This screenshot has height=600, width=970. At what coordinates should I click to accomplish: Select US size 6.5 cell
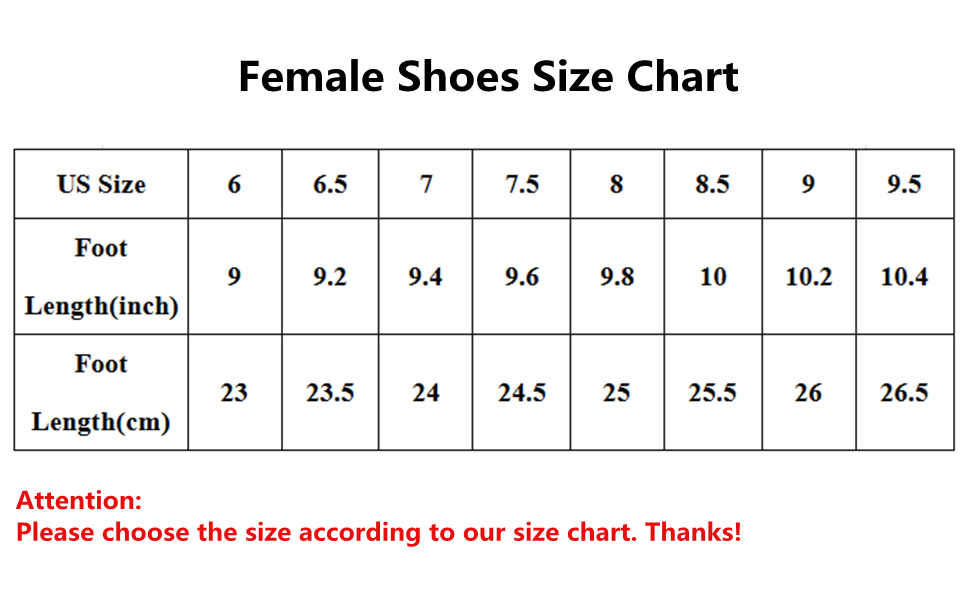pos(330,184)
